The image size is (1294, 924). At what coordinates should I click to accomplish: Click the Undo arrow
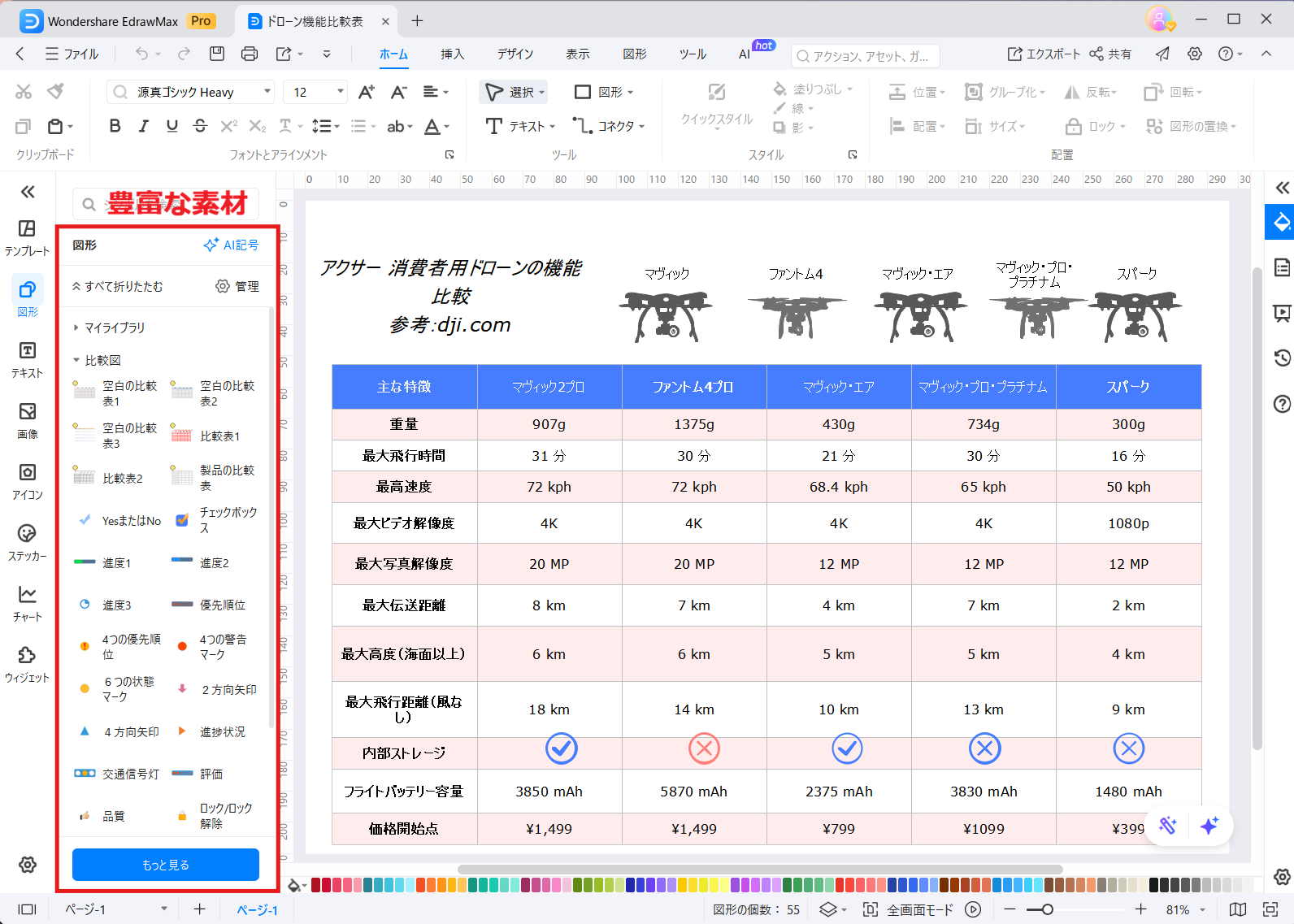tap(142, 54)
